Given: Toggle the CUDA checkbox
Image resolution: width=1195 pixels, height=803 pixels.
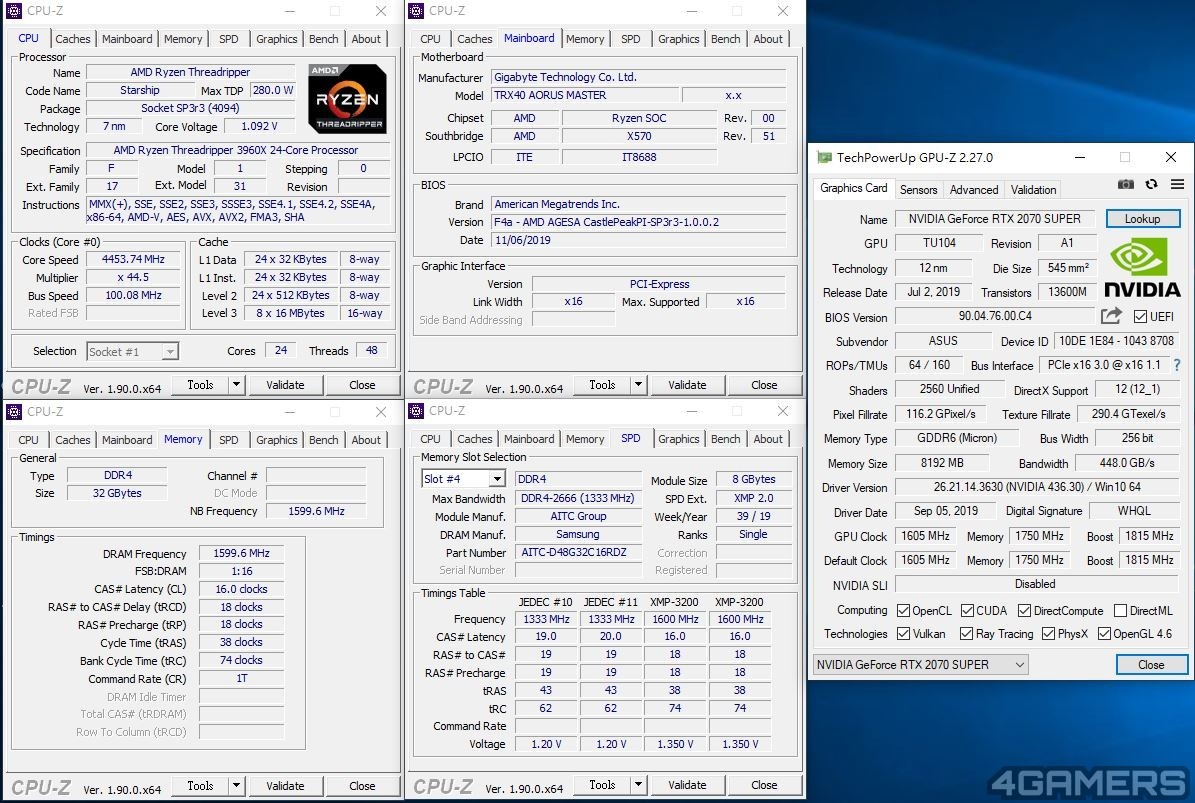Looking at the screenshot, I should pyautogui.click(x=967, y=610).
